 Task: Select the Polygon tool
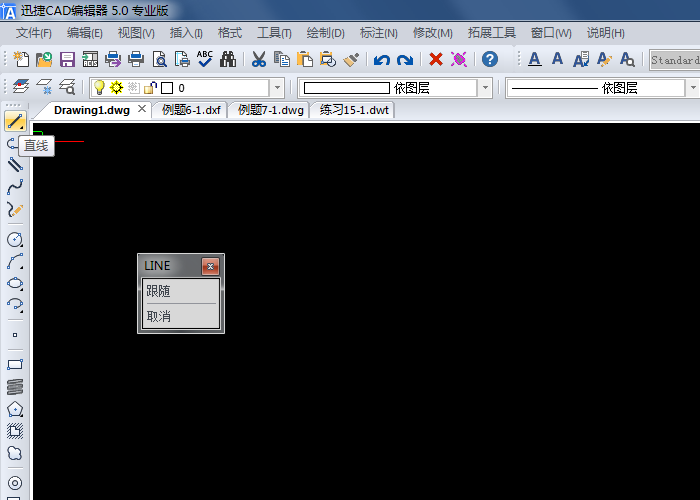(15, 409)
